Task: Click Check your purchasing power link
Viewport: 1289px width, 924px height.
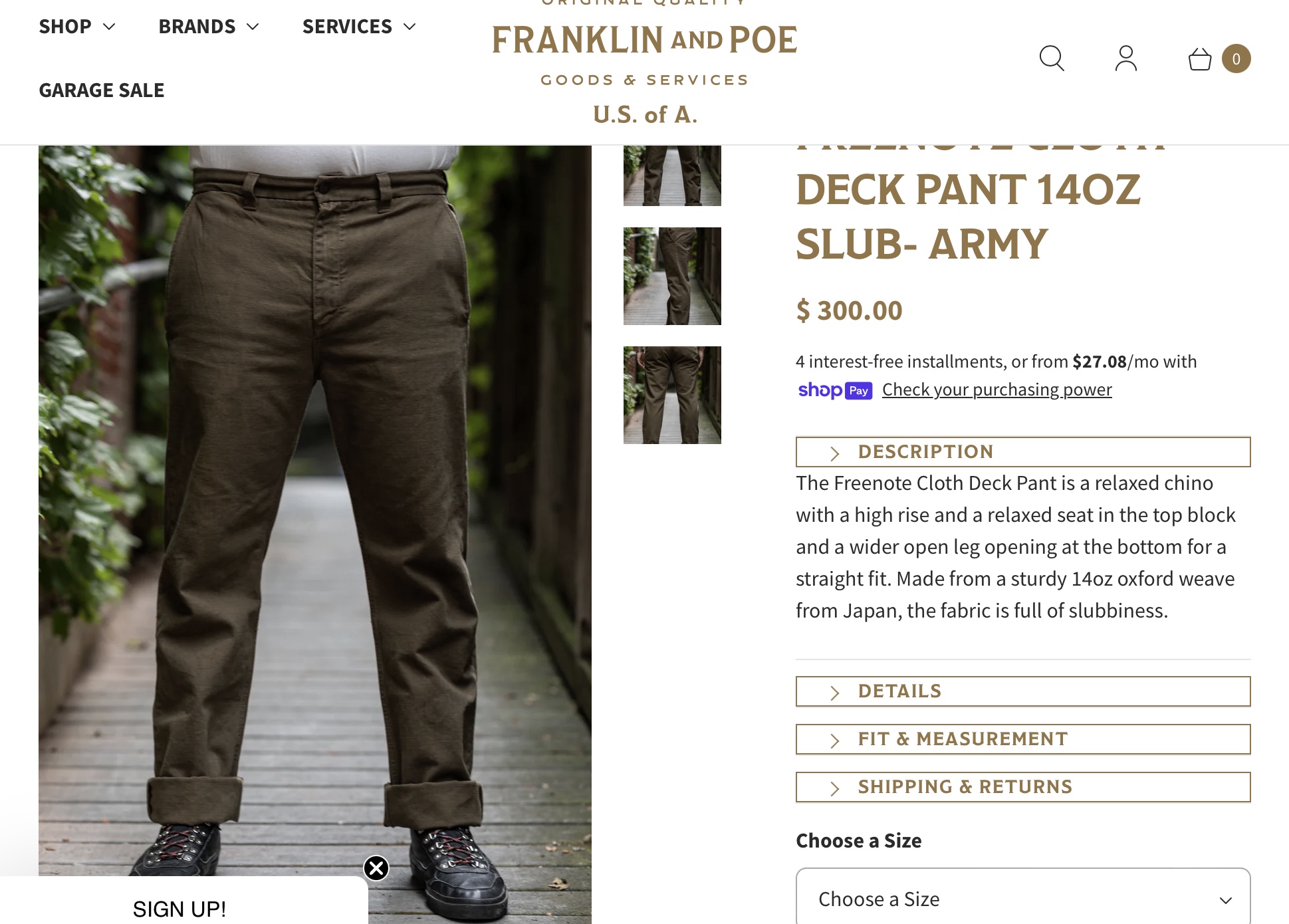Action: click(x=996, y=390)
